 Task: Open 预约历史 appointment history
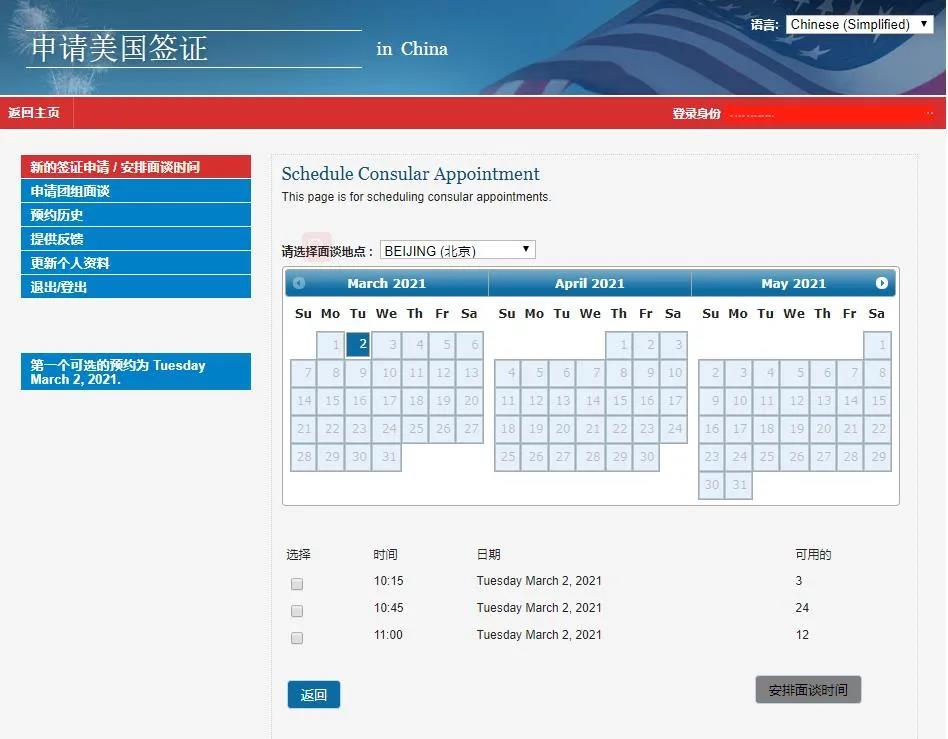click(136, 215)
